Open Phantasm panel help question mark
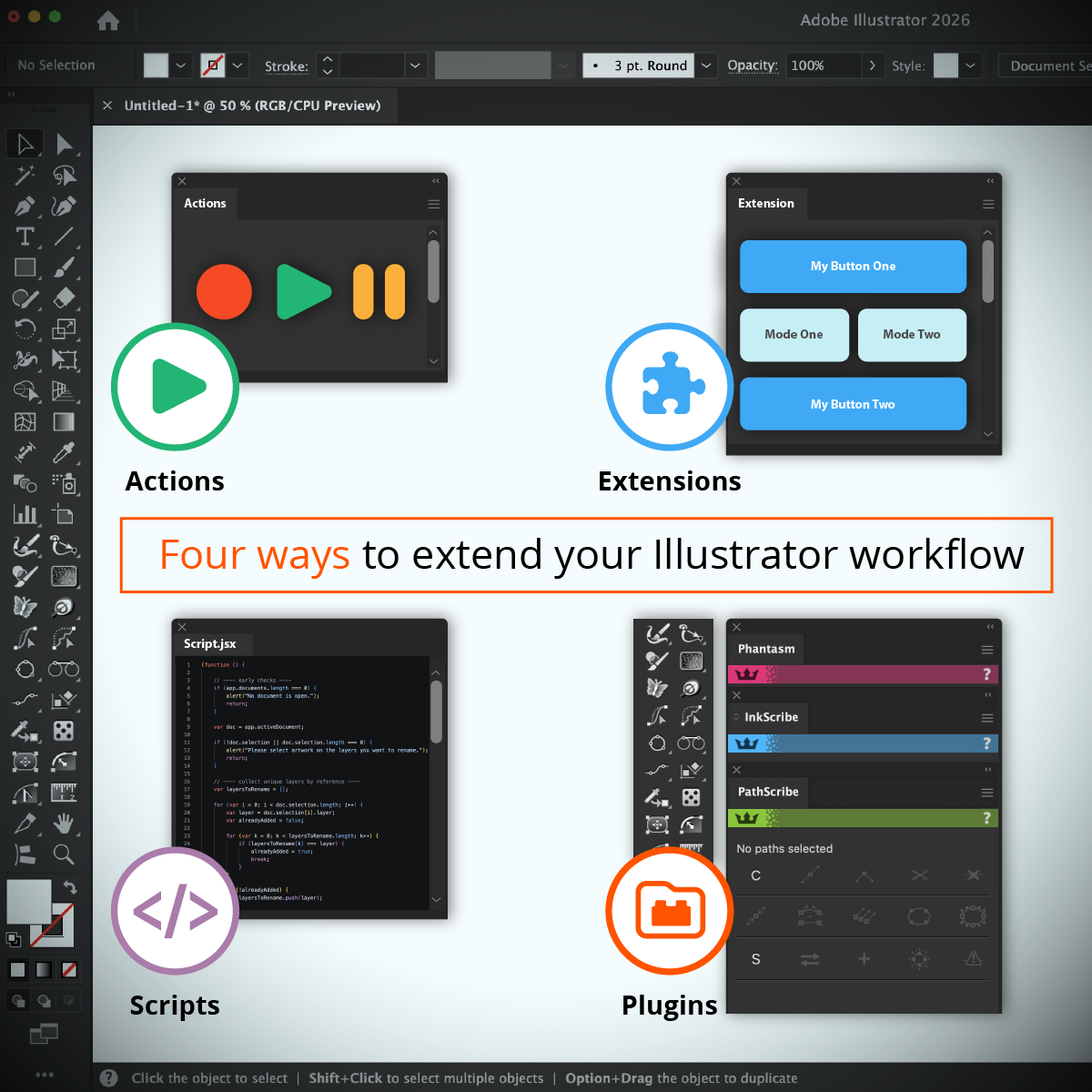1092x1092 pixels. tap(986, 674)
